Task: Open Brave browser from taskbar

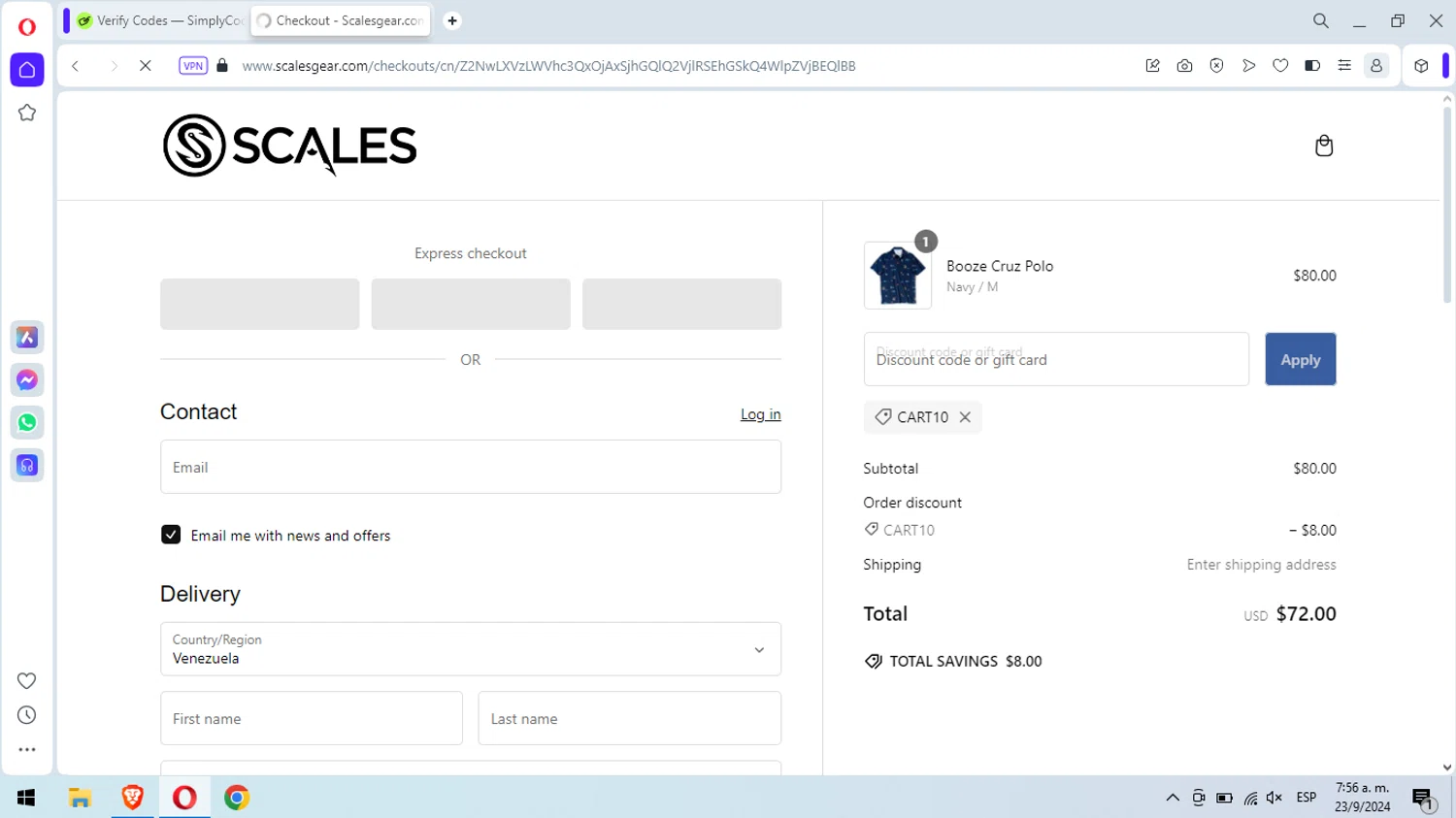Action: tap(132, 798)
